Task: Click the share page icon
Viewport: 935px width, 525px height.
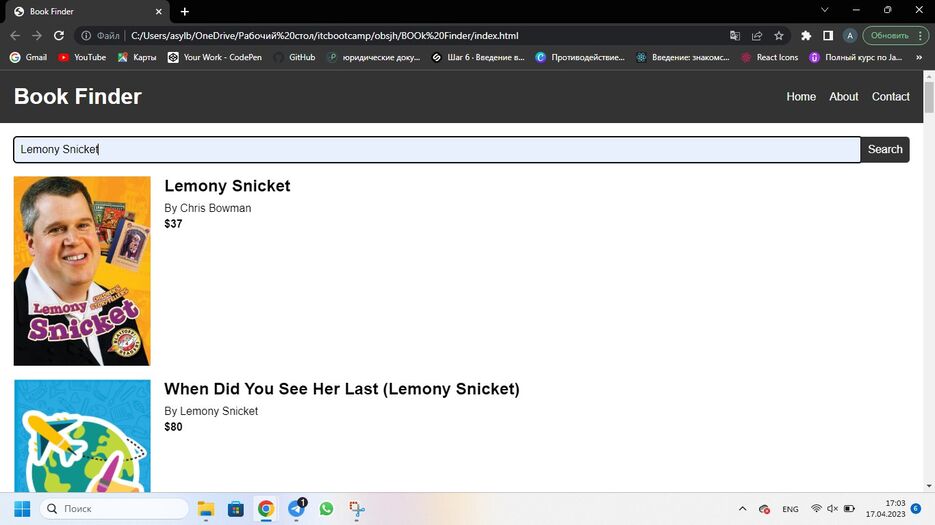Action: [757, 36]
